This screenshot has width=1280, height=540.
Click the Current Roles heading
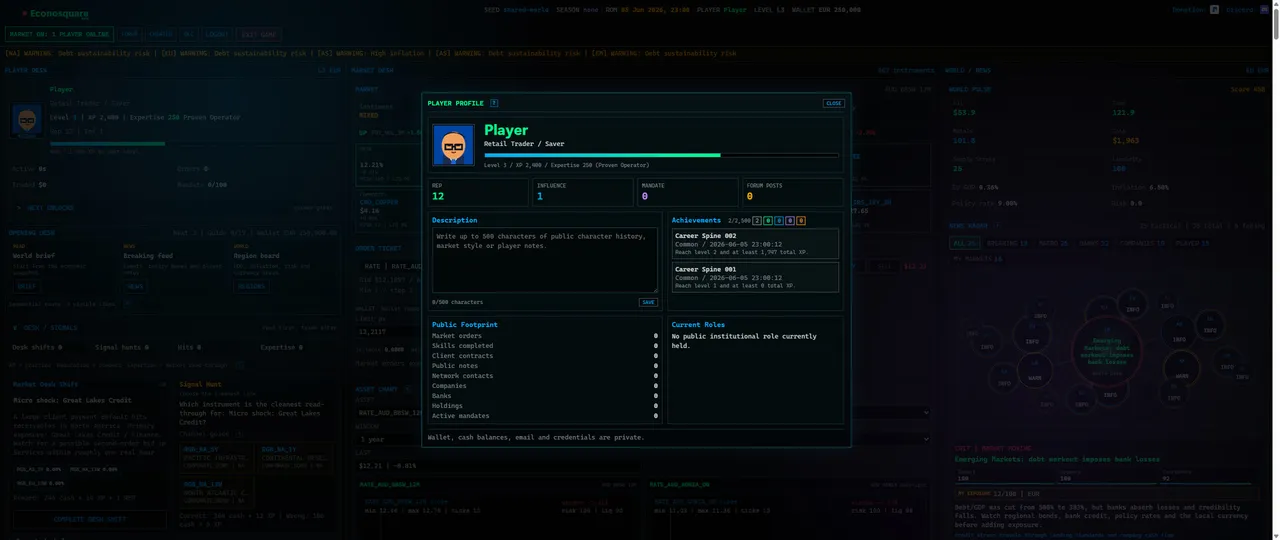pos(698,325)
